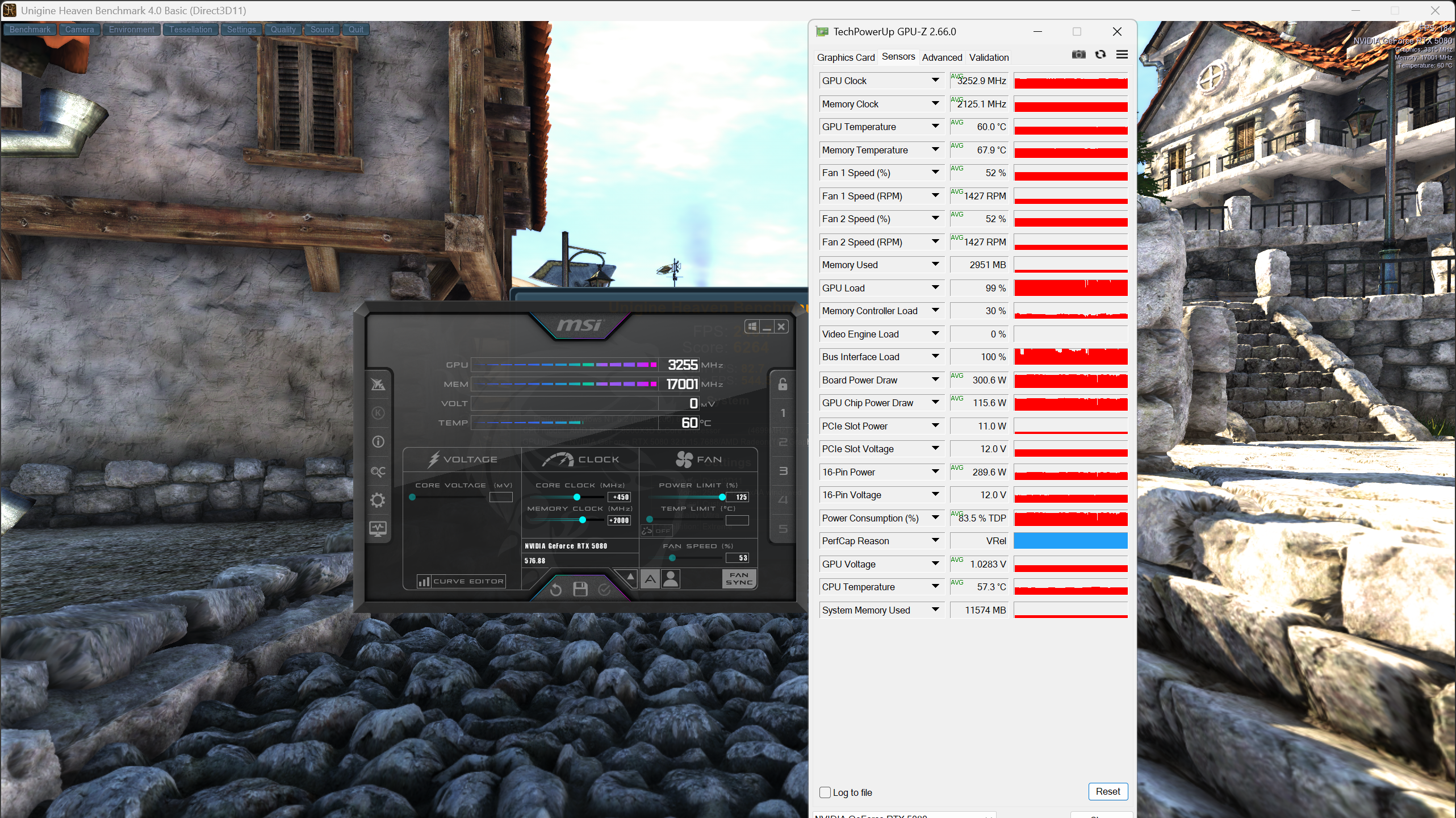Open the GPU Temperature sensor dropdown
The width and height of the screenshot is (1456, 818).
click(x=935, y=127)
